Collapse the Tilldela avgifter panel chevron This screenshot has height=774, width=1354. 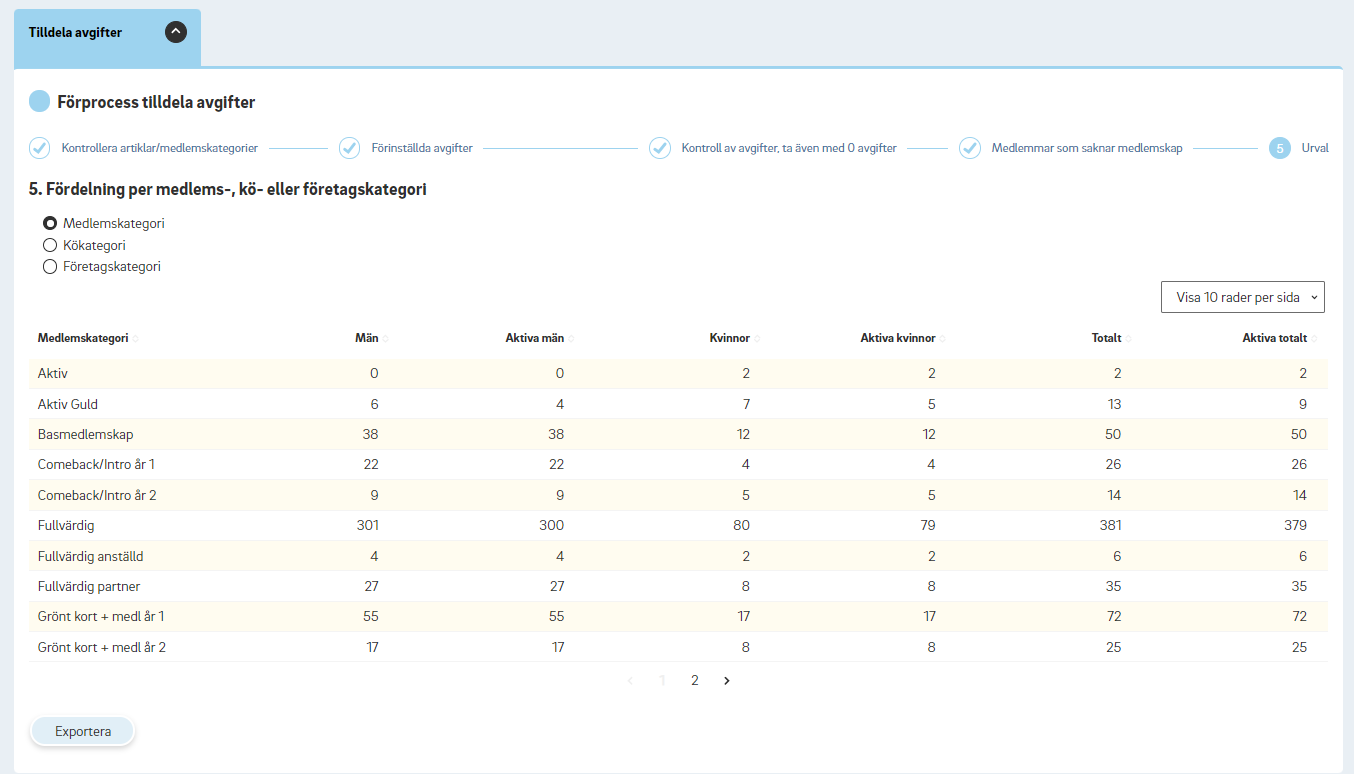point(176,32)
